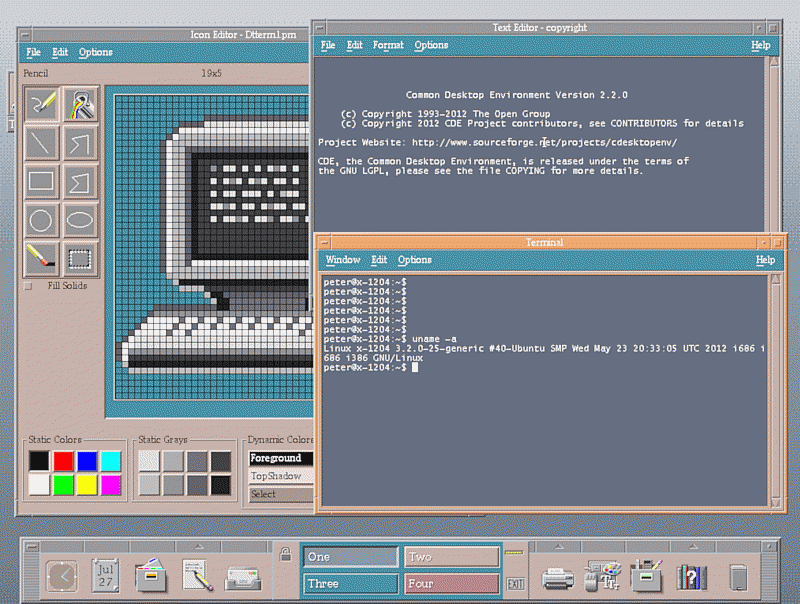Choose the TopShadow dynamic color
The image size is (800, 604).
point(281,475)
